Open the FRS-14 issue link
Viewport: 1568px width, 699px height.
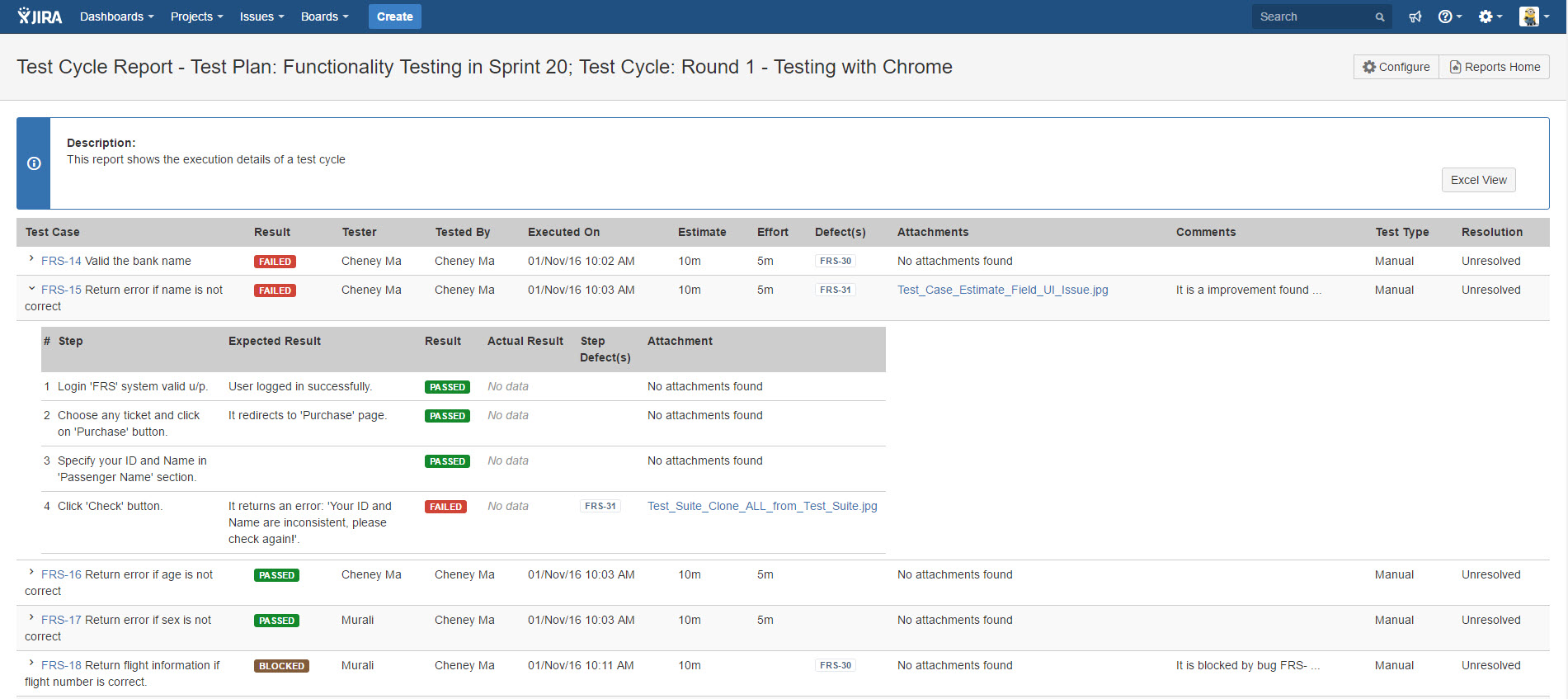(61, 261)
